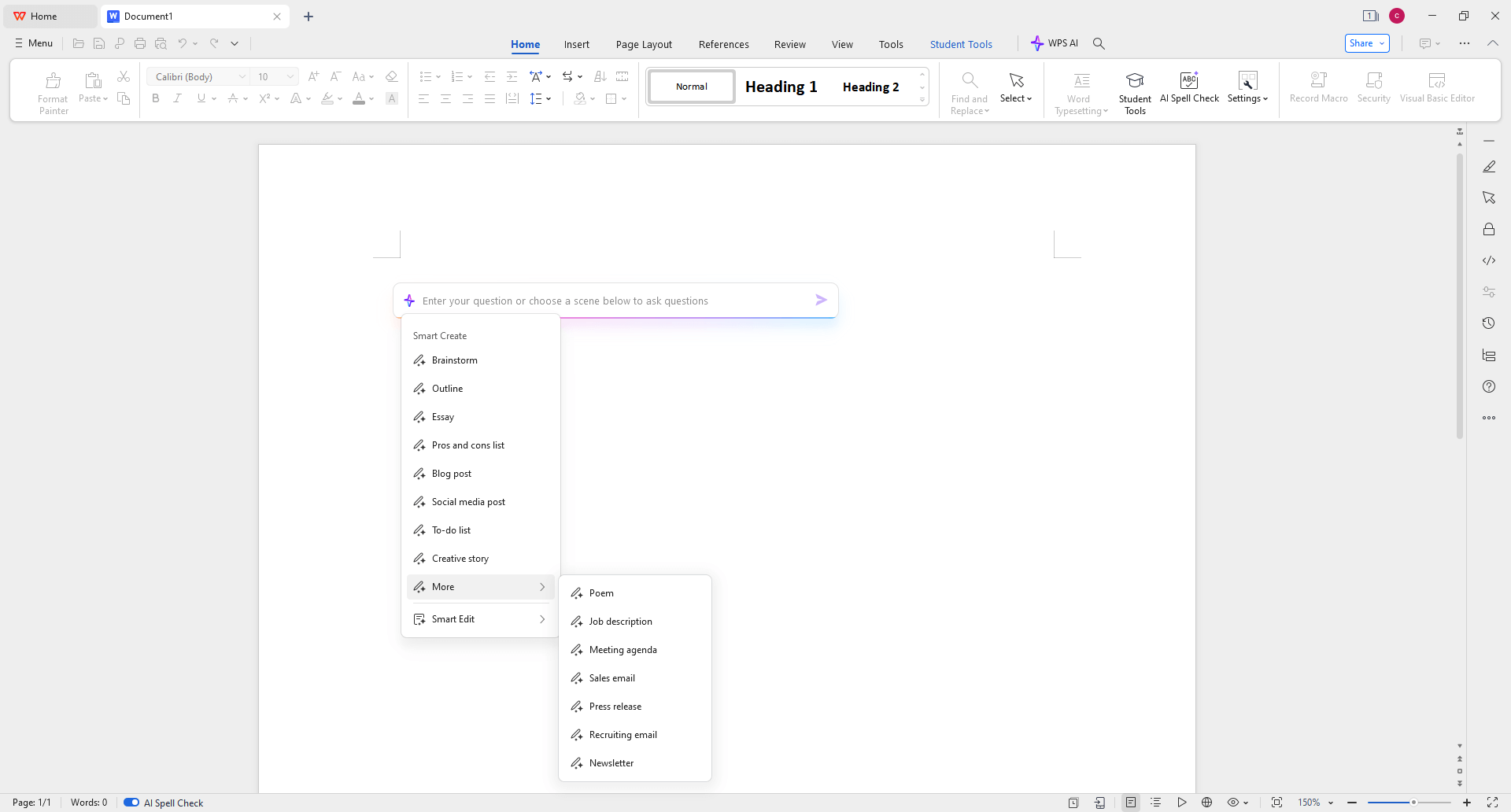Click the Student Tools ribbon icon
This screenshot has height=812, width=1511.
click(x=1134, y=82)
